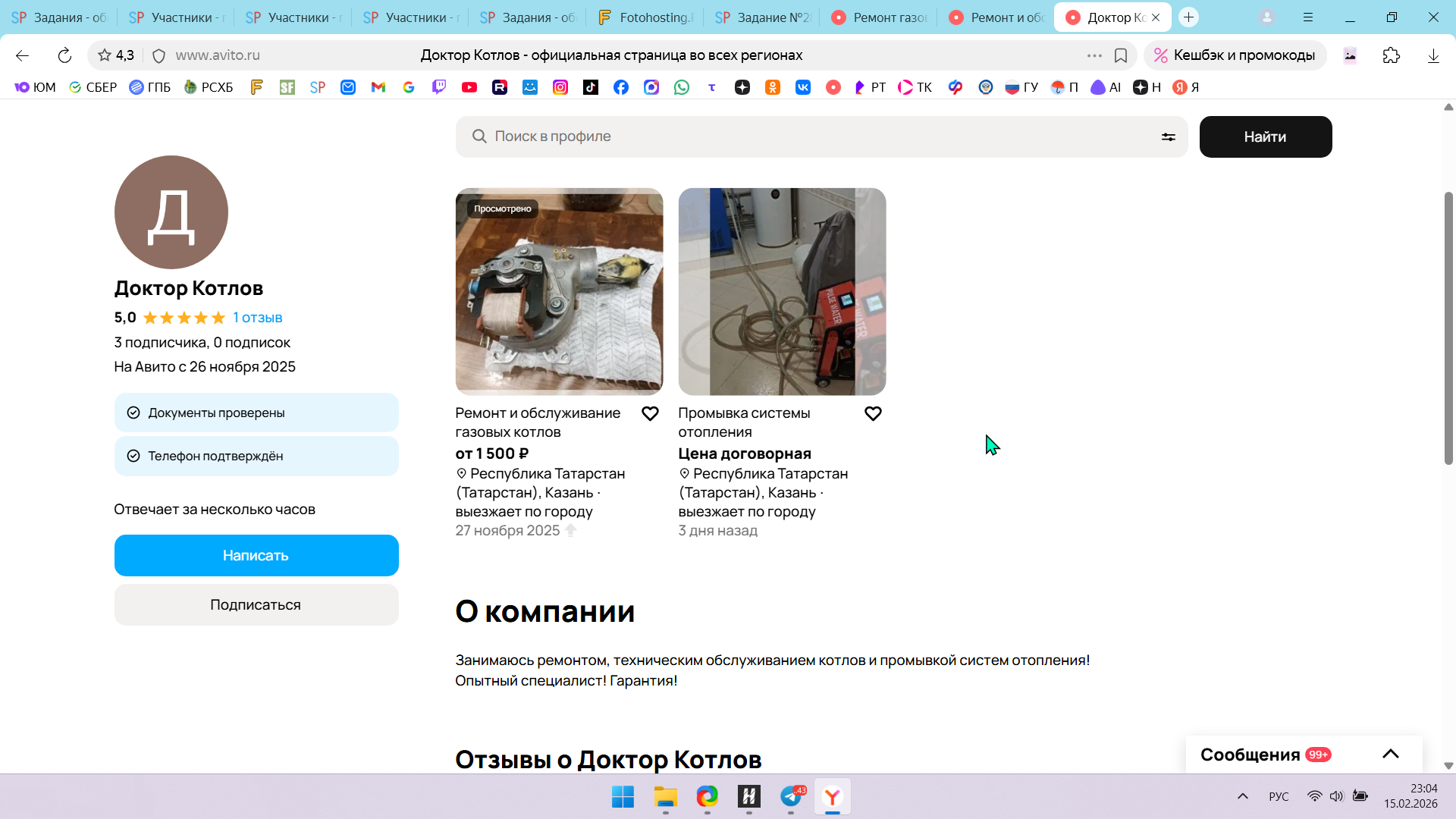This screenshot has width=1456, height=819.
Task: Click the Подписаться button
Action: click(256, 605)
